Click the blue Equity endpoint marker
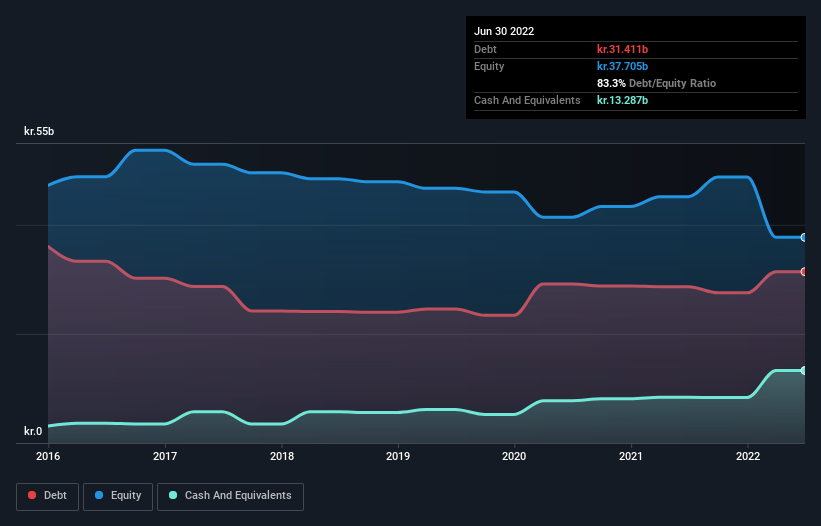The height and width of the screenshot is (526, 821). point(804,238)
